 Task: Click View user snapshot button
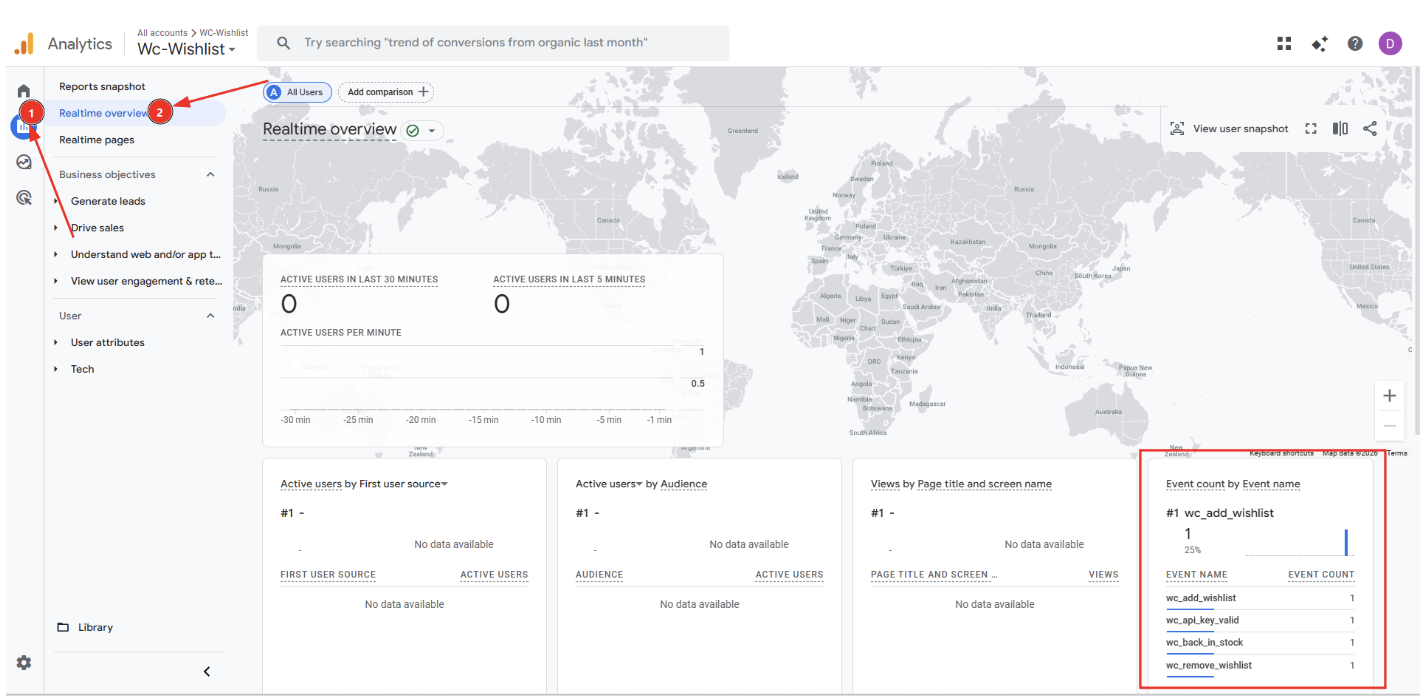coord(1229,129)
